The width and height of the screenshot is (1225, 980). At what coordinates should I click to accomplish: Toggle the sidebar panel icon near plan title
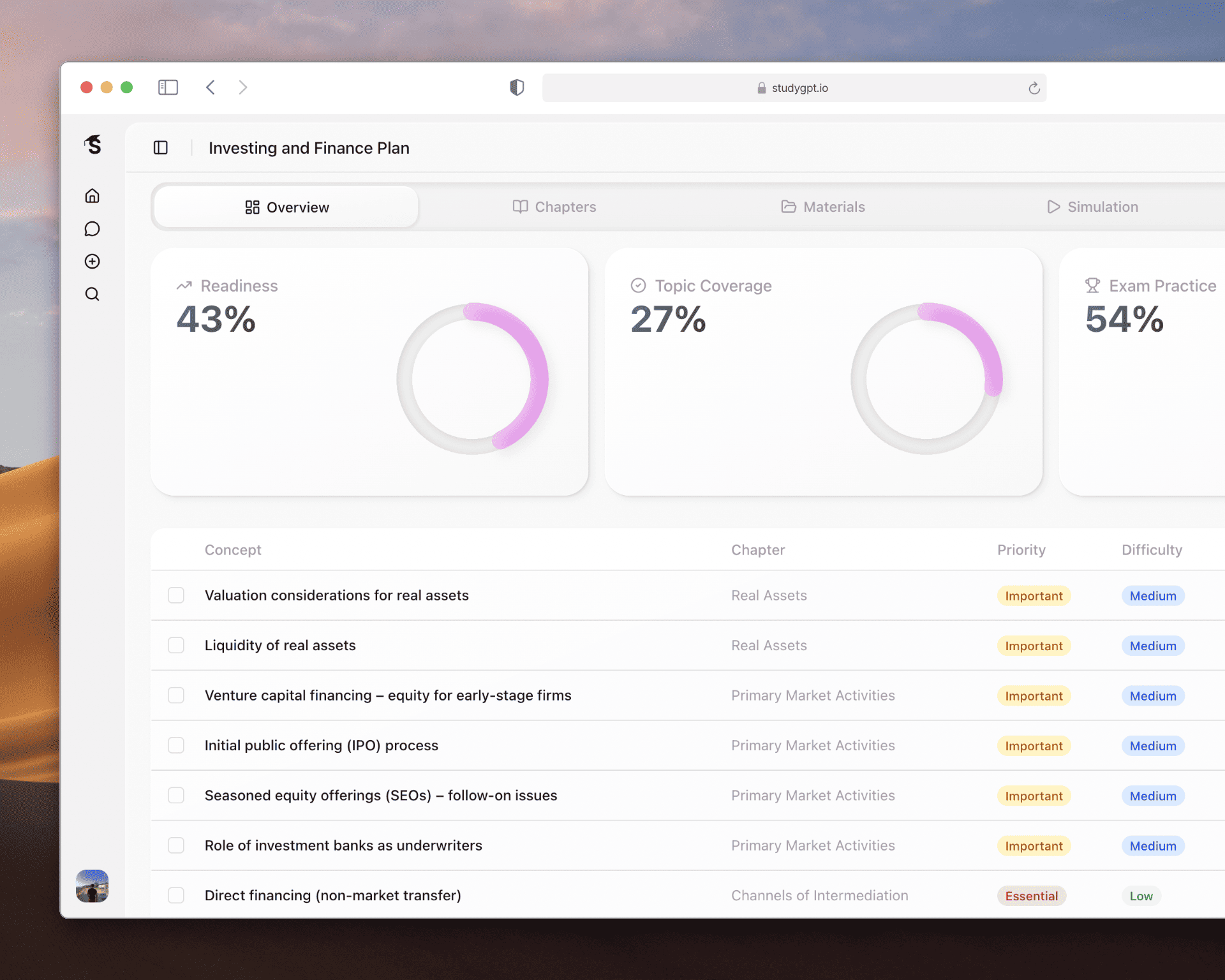click(161, 147)
